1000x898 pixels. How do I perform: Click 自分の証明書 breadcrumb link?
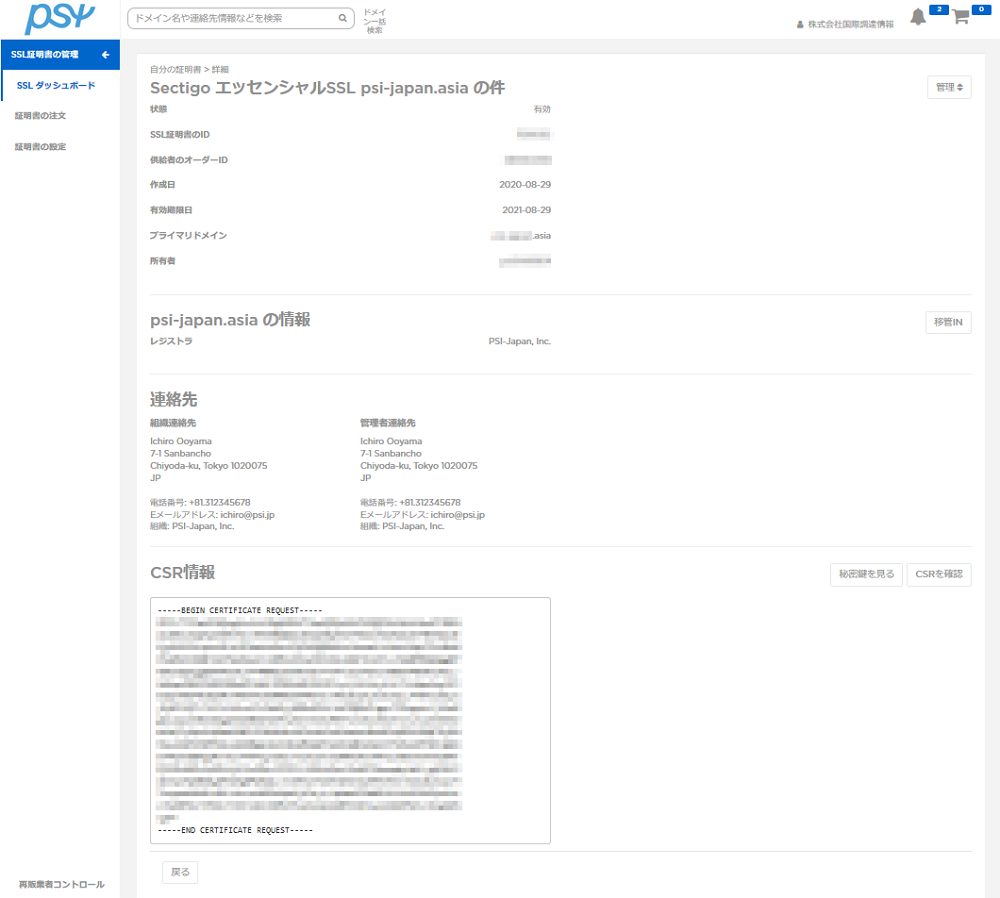(x=175, y=70)
